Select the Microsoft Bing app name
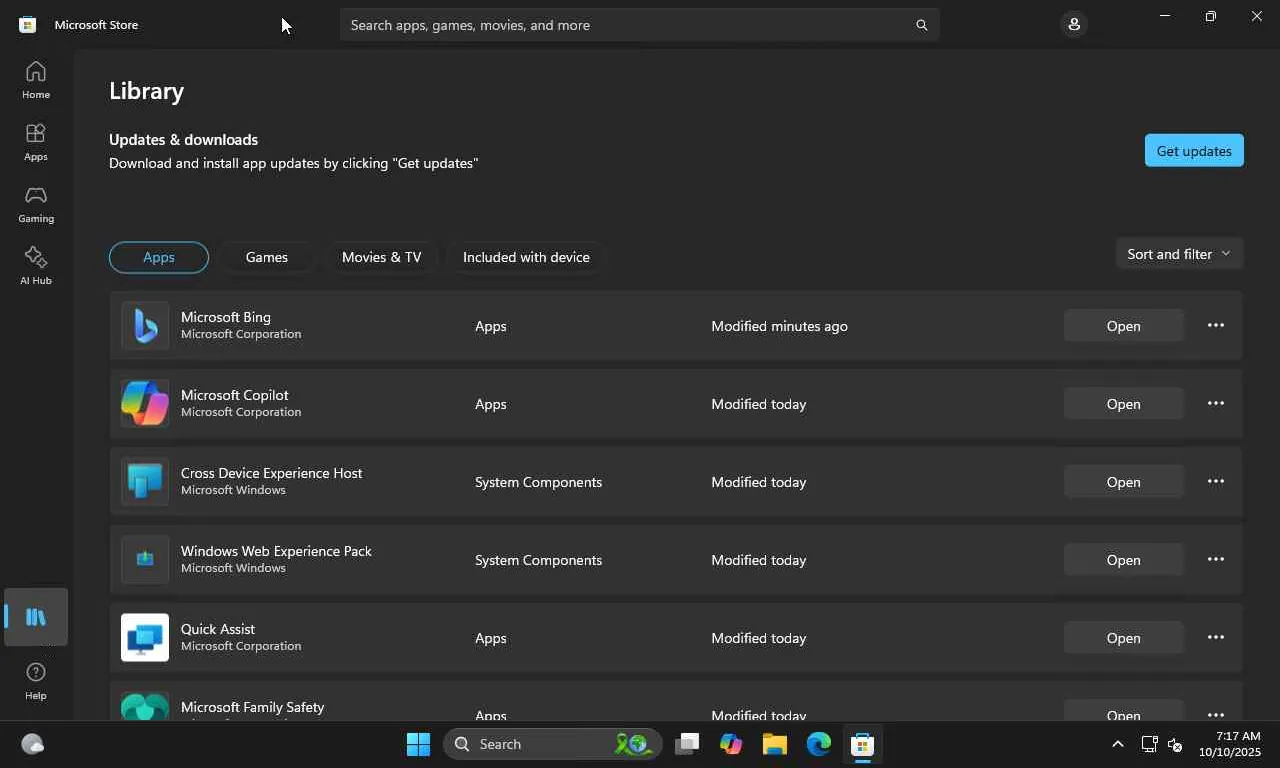This screenshot has width=1280, height=768. pyautogui.click(x=226, y=317)
